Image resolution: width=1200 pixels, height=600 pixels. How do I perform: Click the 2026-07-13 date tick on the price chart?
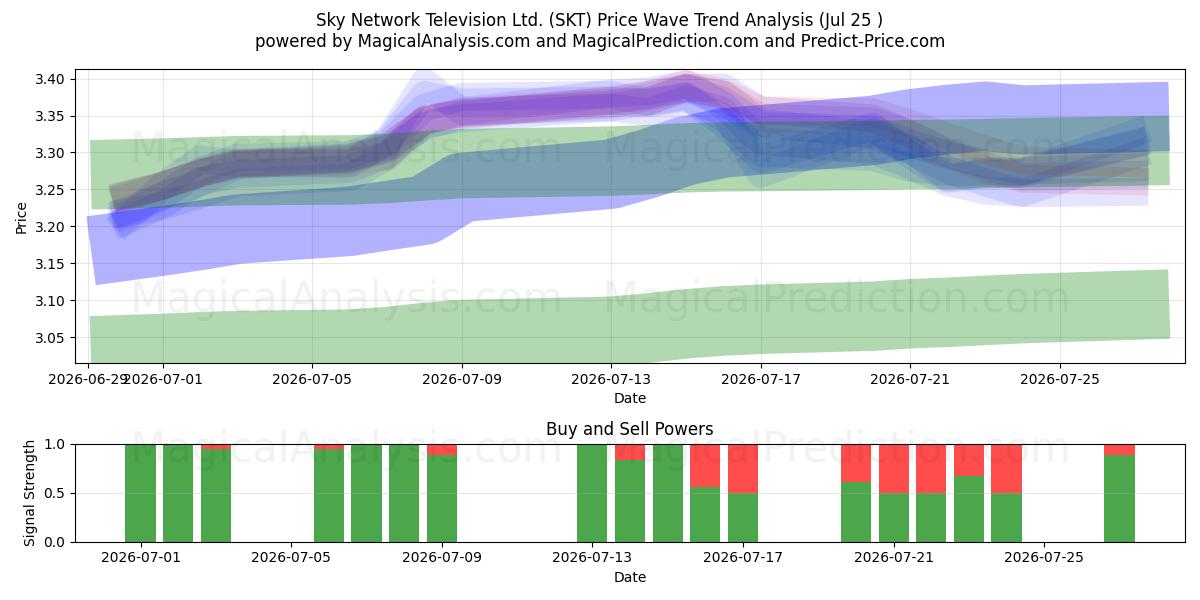[612, 379]
